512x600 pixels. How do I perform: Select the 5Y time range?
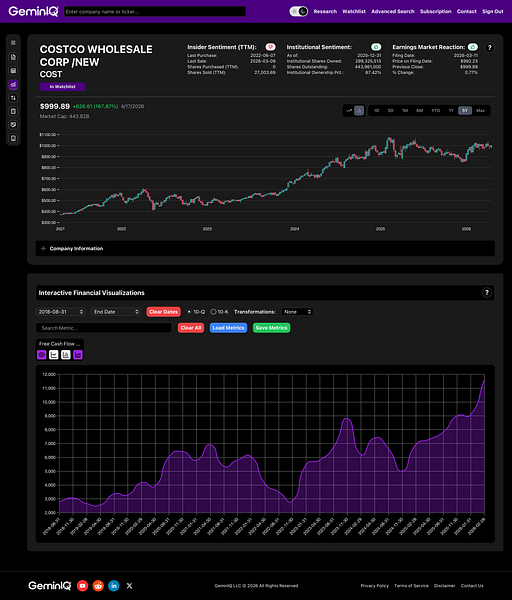pos(465,111)
